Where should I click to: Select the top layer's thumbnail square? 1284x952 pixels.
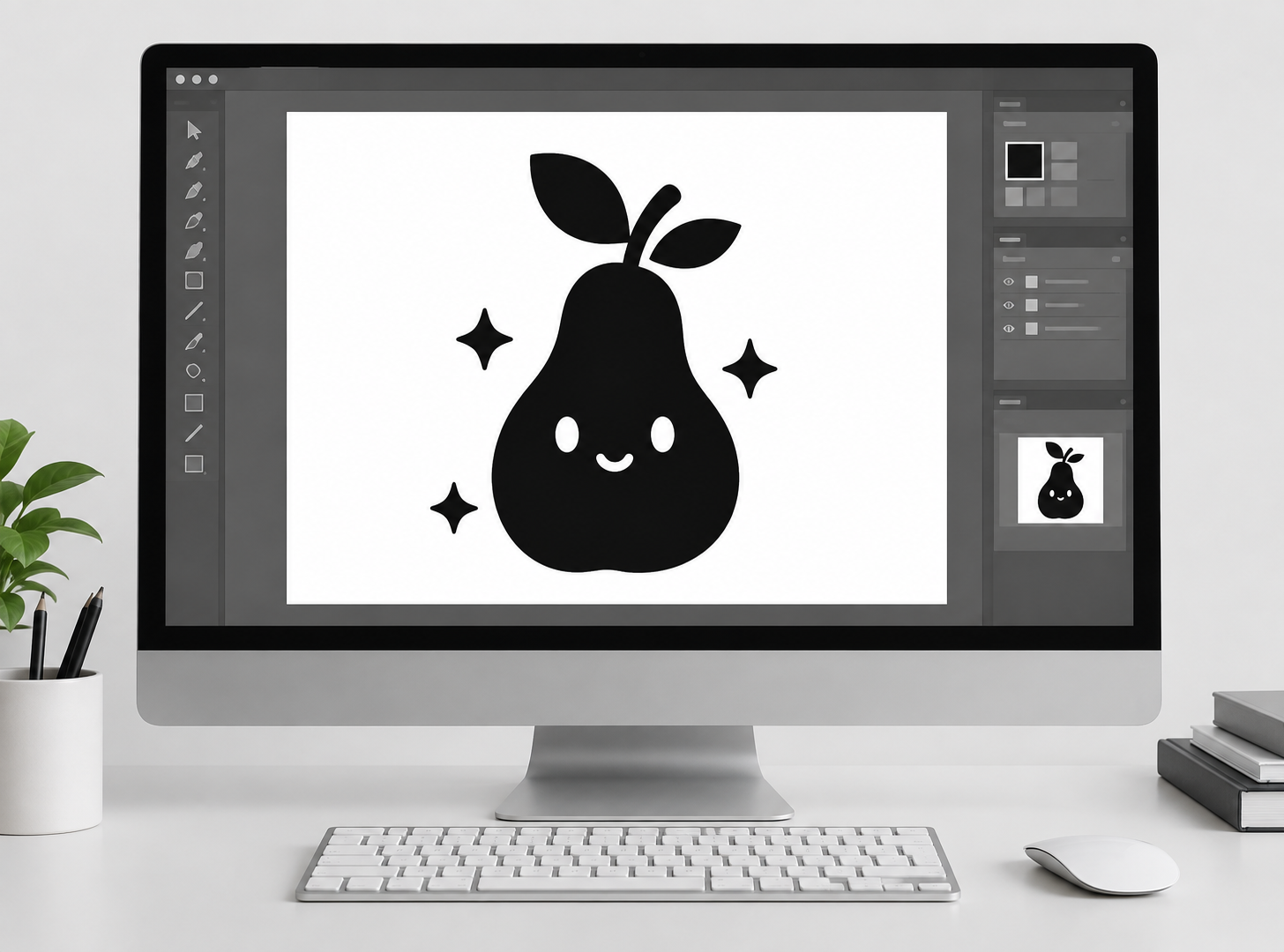[1031, 282]
